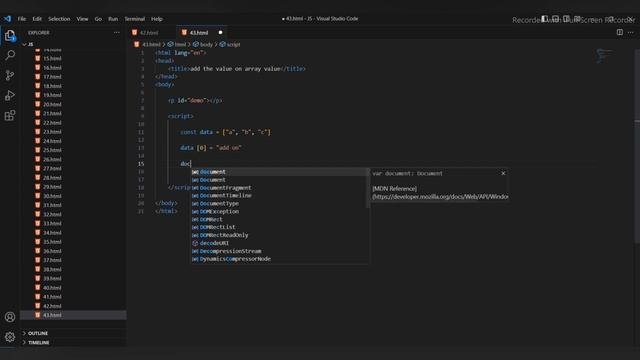Click the const data array code line

tap(225, 132)
